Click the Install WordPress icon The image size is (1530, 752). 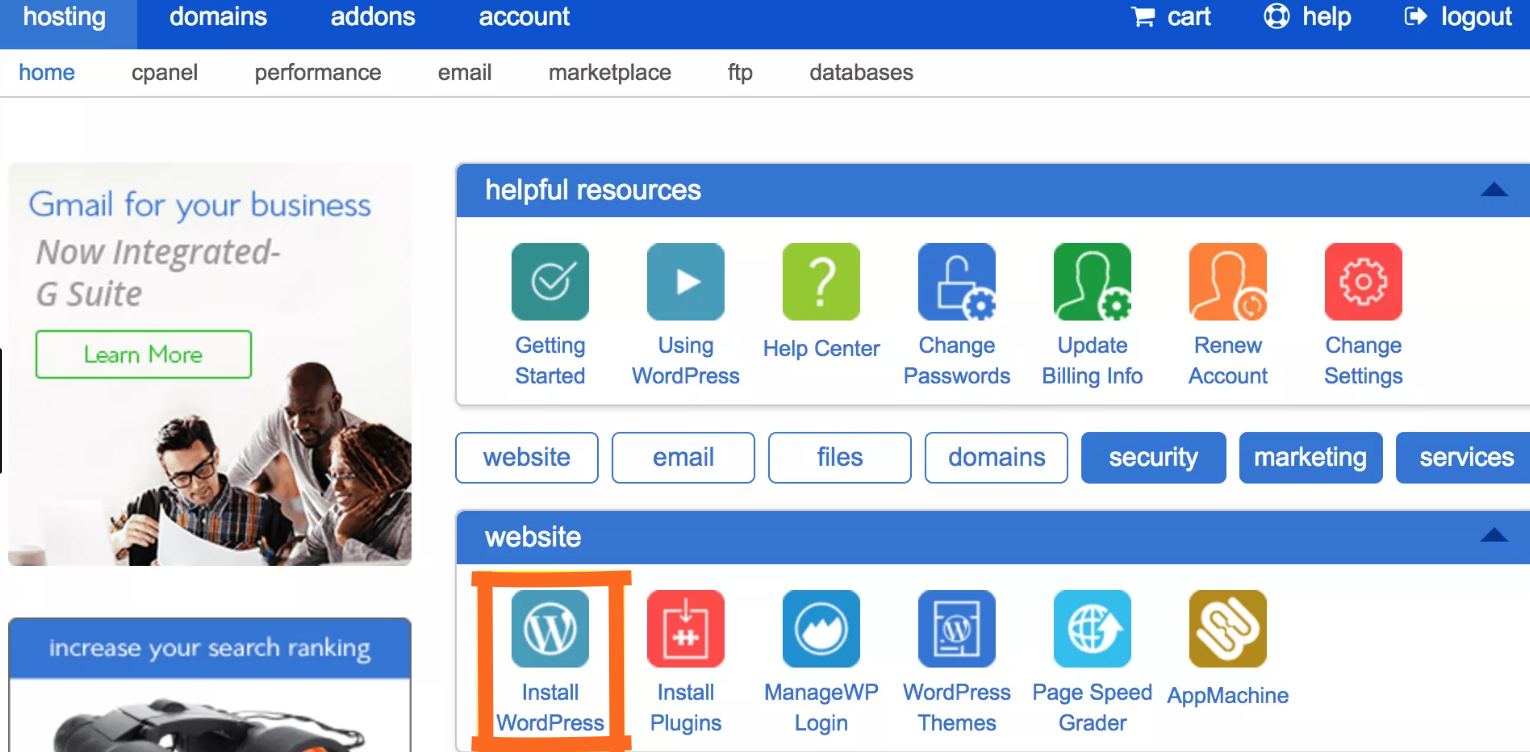point(550,629)
